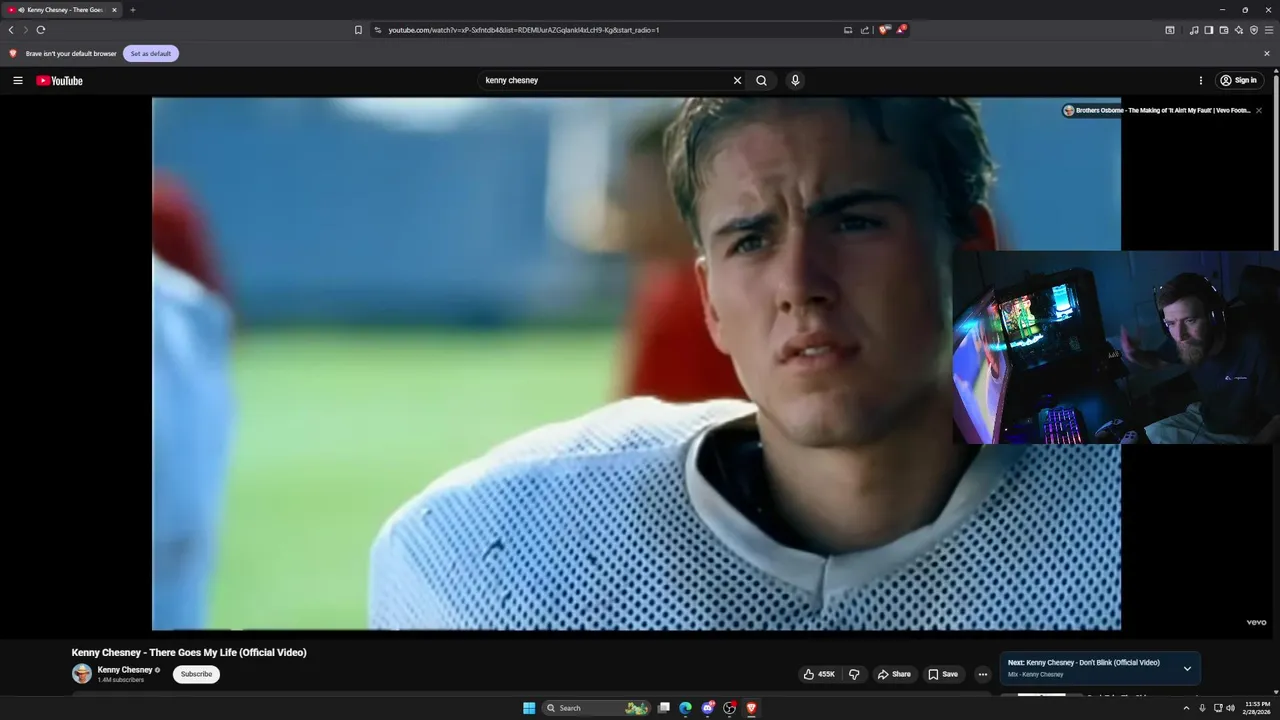1280x720 pixels.
Task: Open Brave Shields lion icon
Action: coord(884,30)
